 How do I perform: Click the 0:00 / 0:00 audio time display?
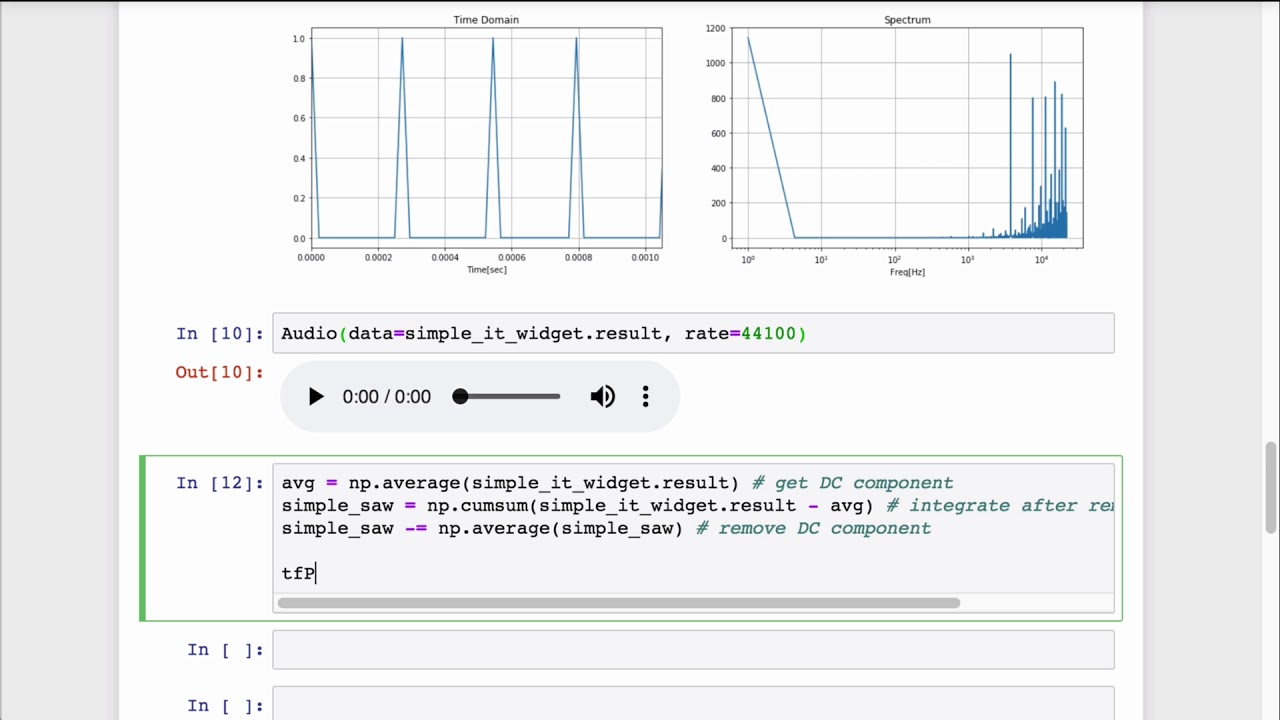pos(386,397)
